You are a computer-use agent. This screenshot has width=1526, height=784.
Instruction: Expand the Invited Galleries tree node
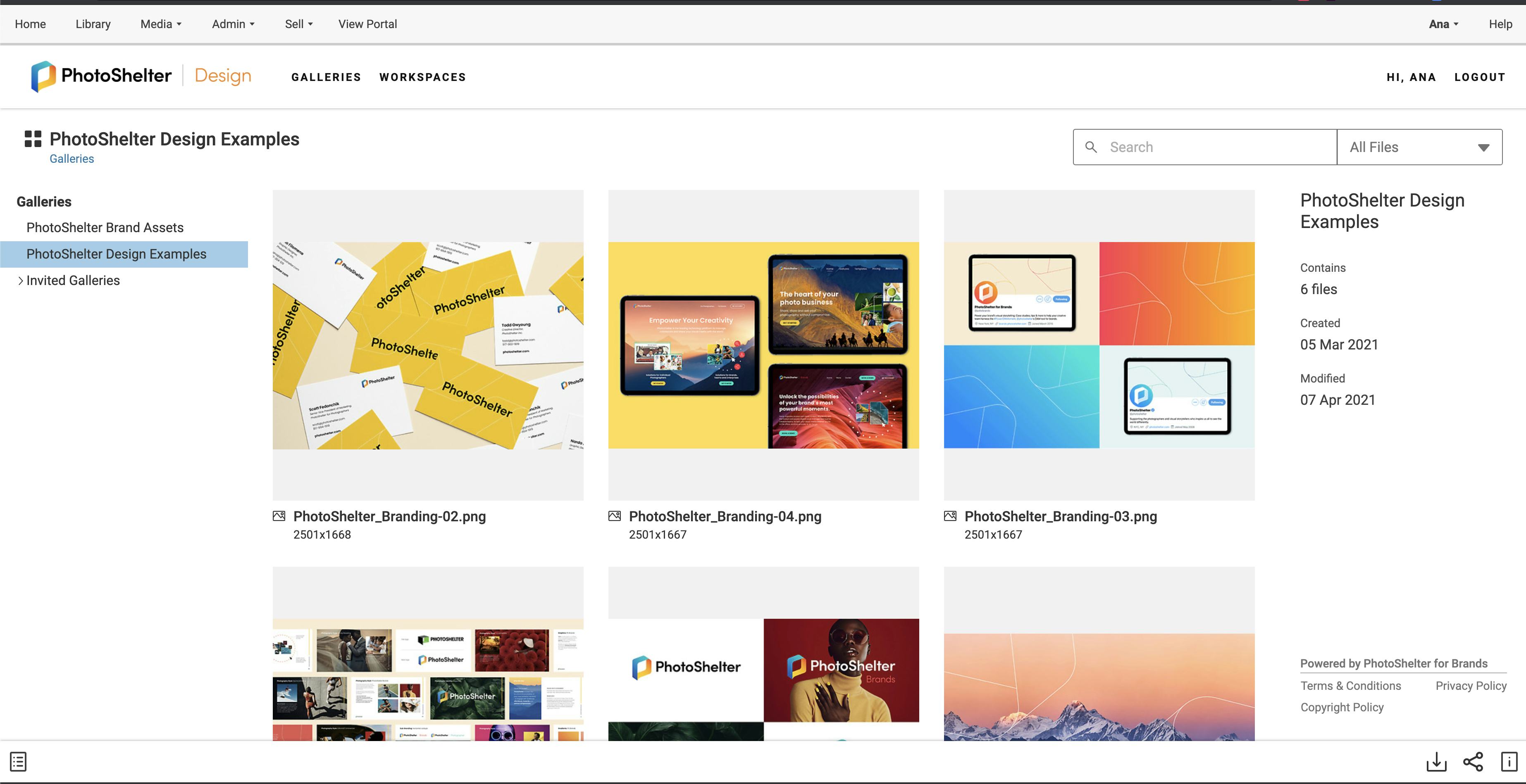[20, 280]
